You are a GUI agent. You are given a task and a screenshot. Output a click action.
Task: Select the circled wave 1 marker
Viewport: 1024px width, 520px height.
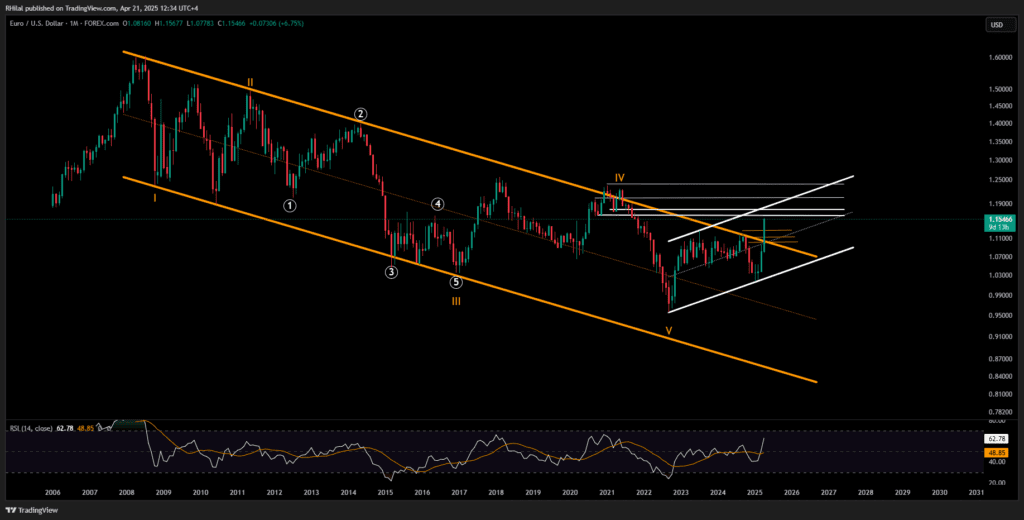click(289, 206)
